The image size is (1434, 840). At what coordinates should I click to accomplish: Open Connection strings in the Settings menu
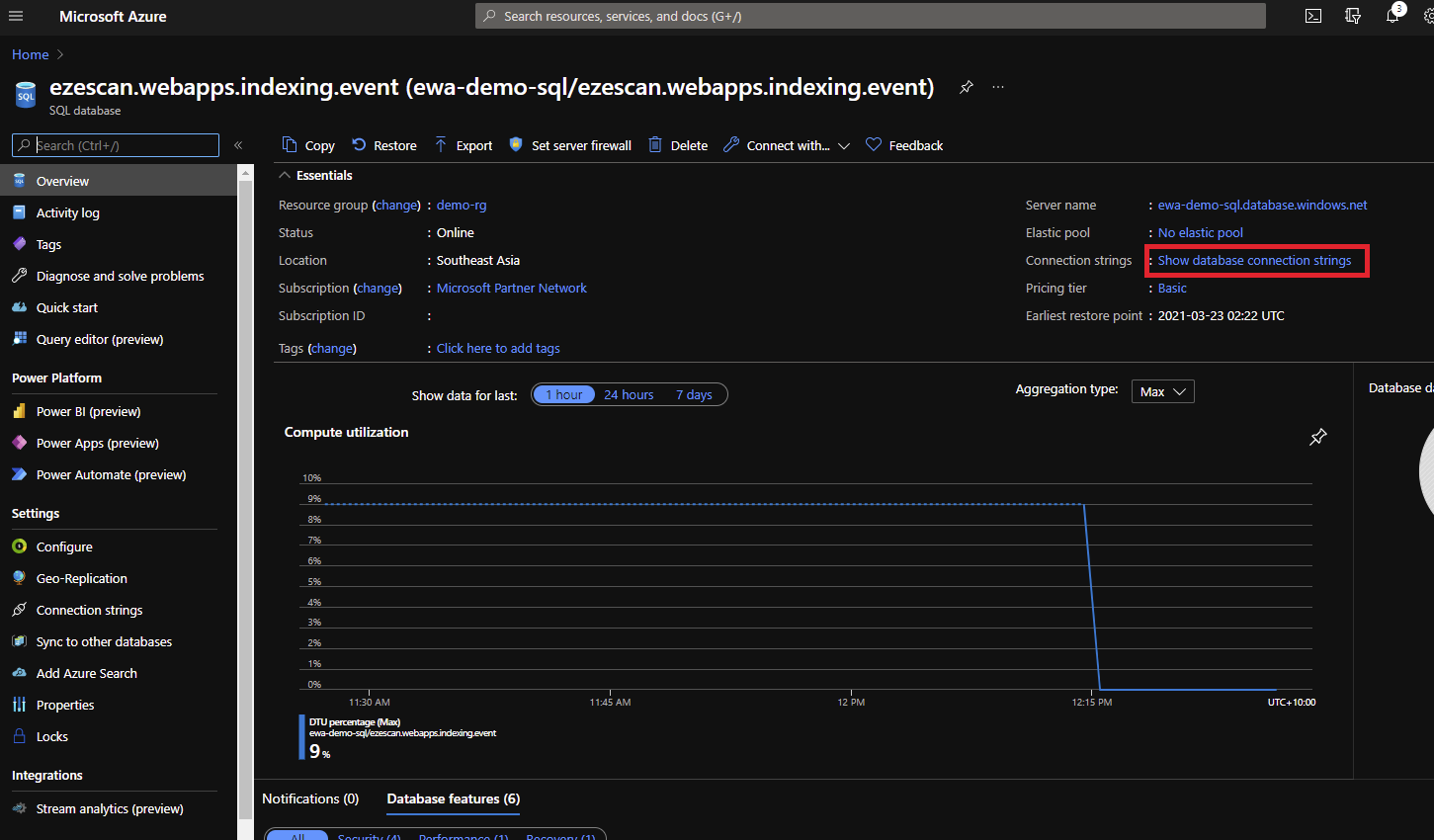coord(89,610)
